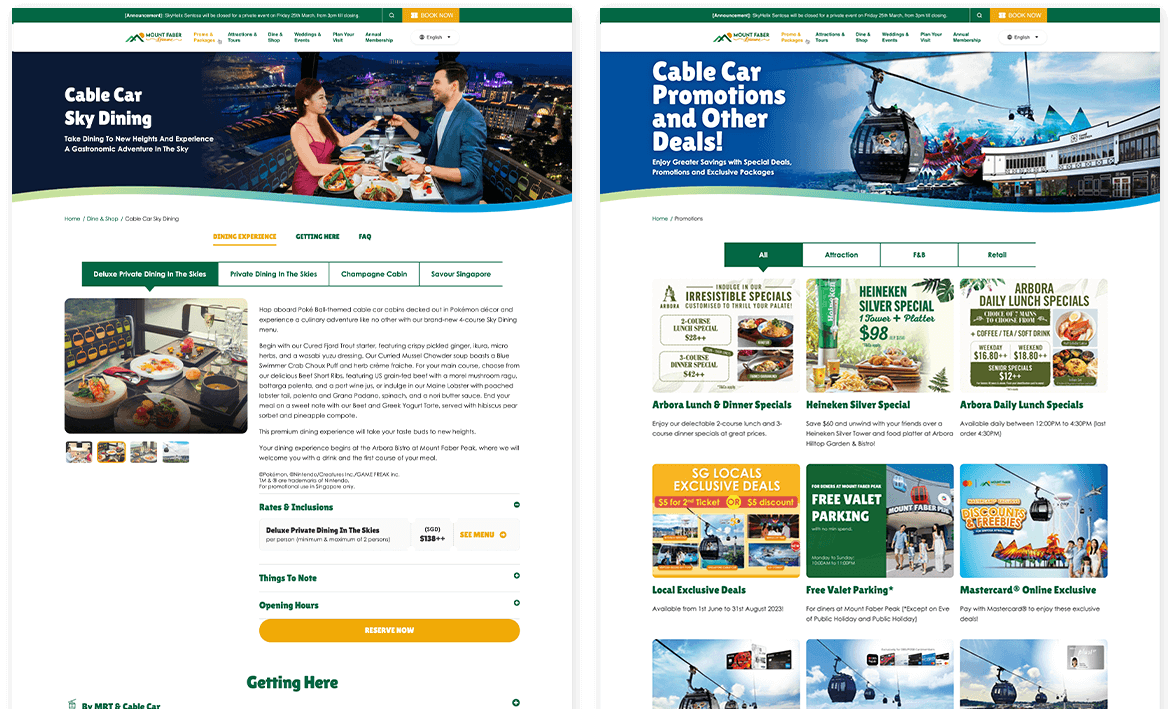Open English language dropdown on Sky Dining page
Image resolution: width=1172 pixels, height=709 pixels.
click(435, 37)
